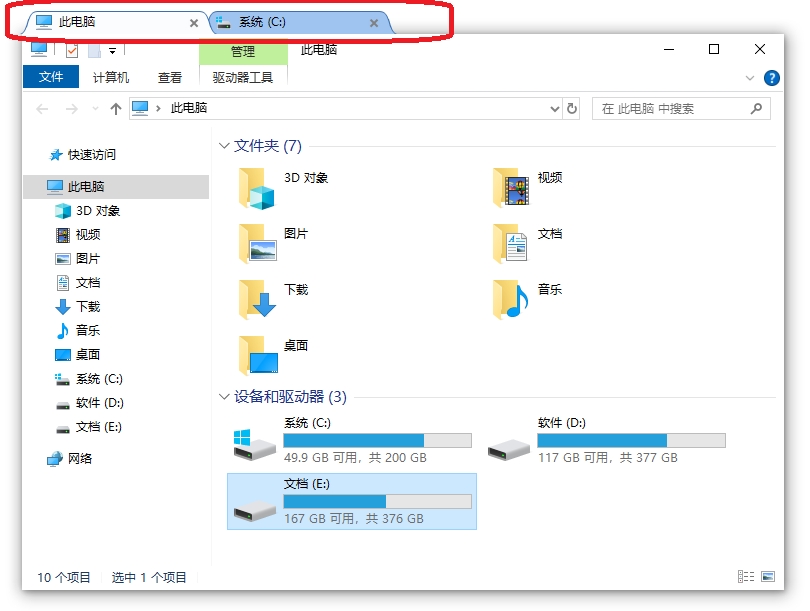Select the 系统 (C:) drive icon
Viewport: 810px width, 611px height.
pyautogui.click(x=254, y=444)
